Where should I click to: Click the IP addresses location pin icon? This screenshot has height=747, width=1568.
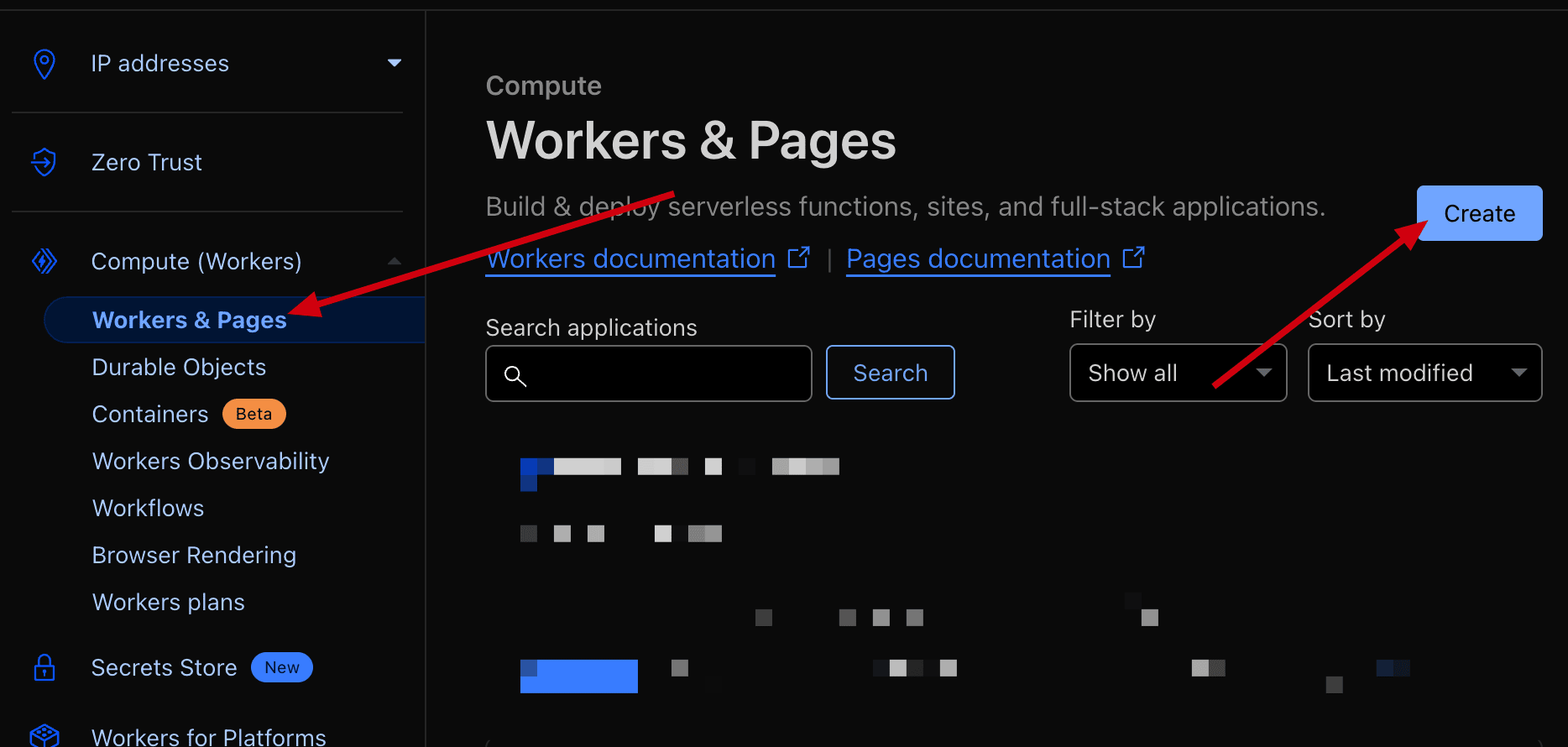(x=44, y=64)
